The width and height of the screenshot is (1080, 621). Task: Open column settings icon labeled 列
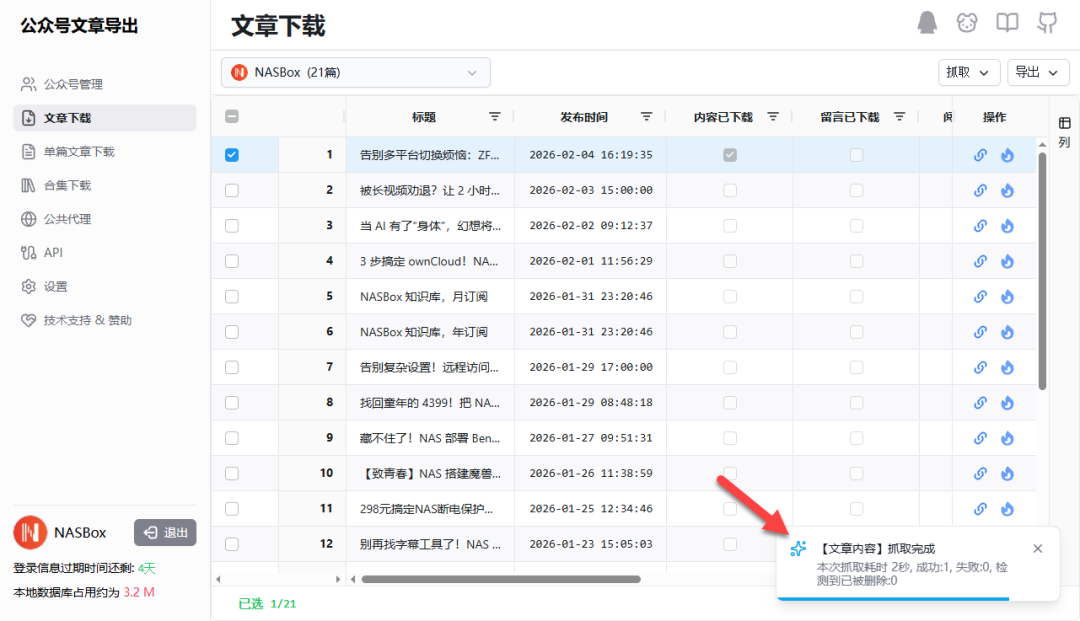click(1064, 131)
